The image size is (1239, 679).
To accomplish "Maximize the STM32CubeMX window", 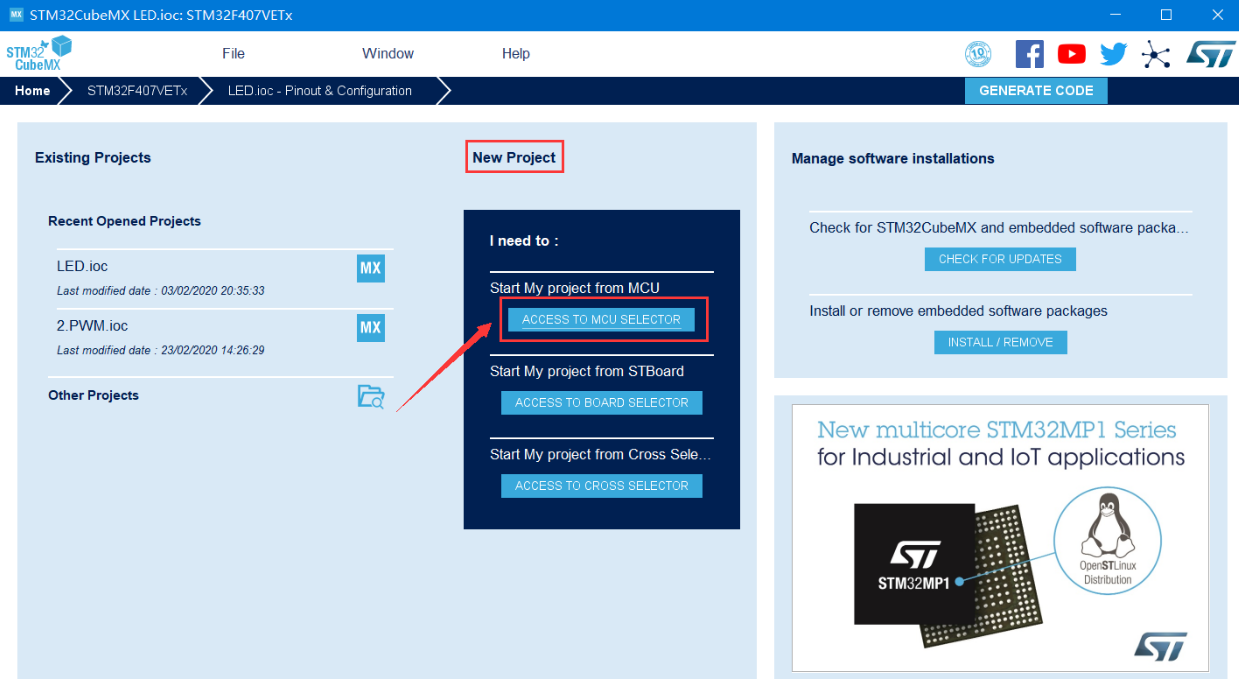I will coord(1166,15).
